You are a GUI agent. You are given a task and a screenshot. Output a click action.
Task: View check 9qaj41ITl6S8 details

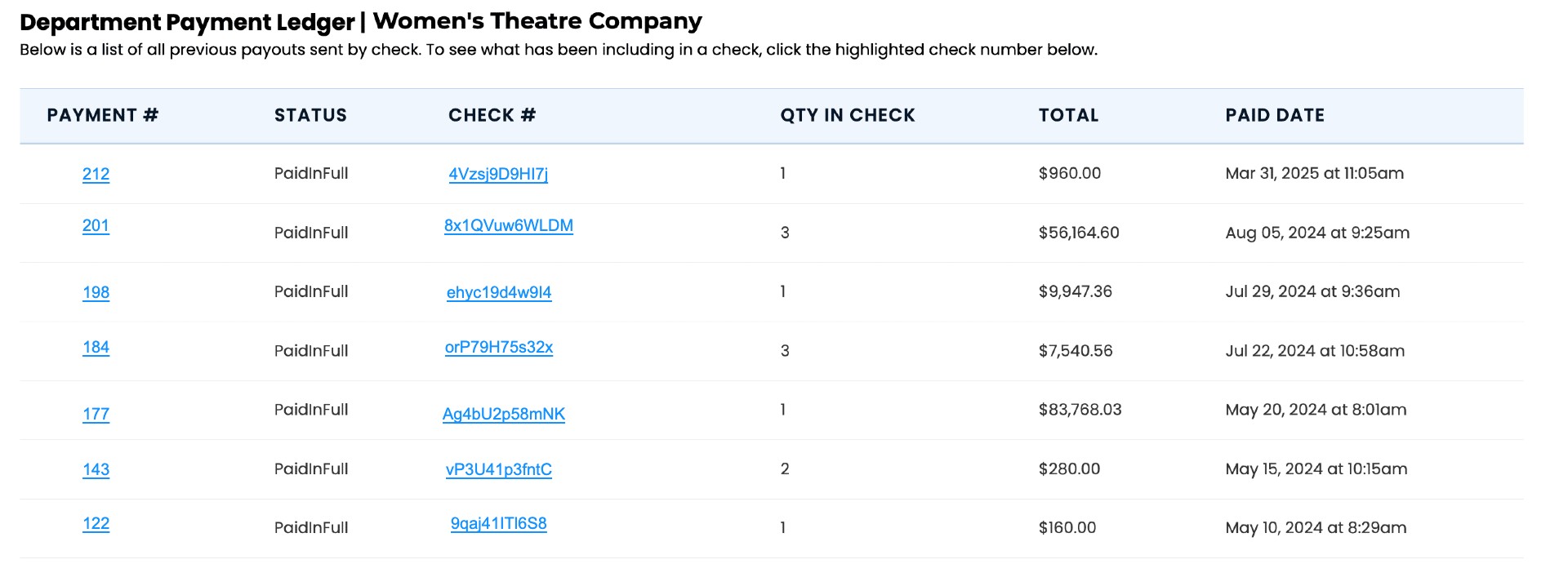[499, 523]
